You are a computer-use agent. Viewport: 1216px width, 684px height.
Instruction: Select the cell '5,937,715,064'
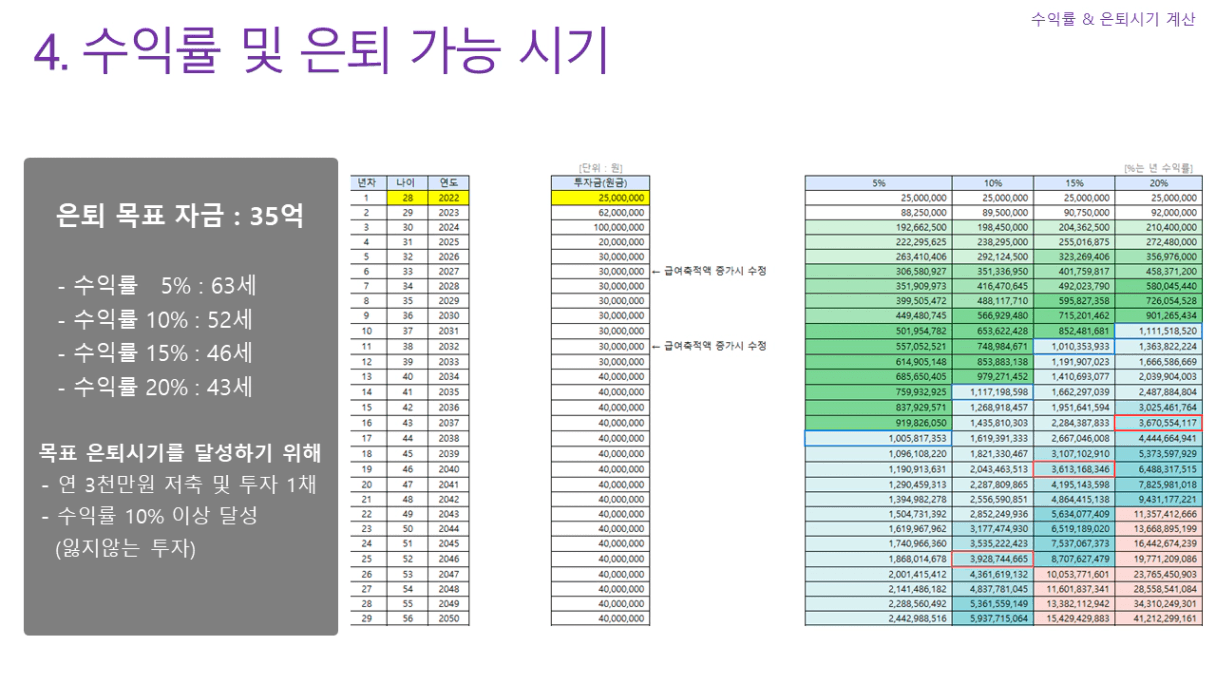click(x=992, y=619)
